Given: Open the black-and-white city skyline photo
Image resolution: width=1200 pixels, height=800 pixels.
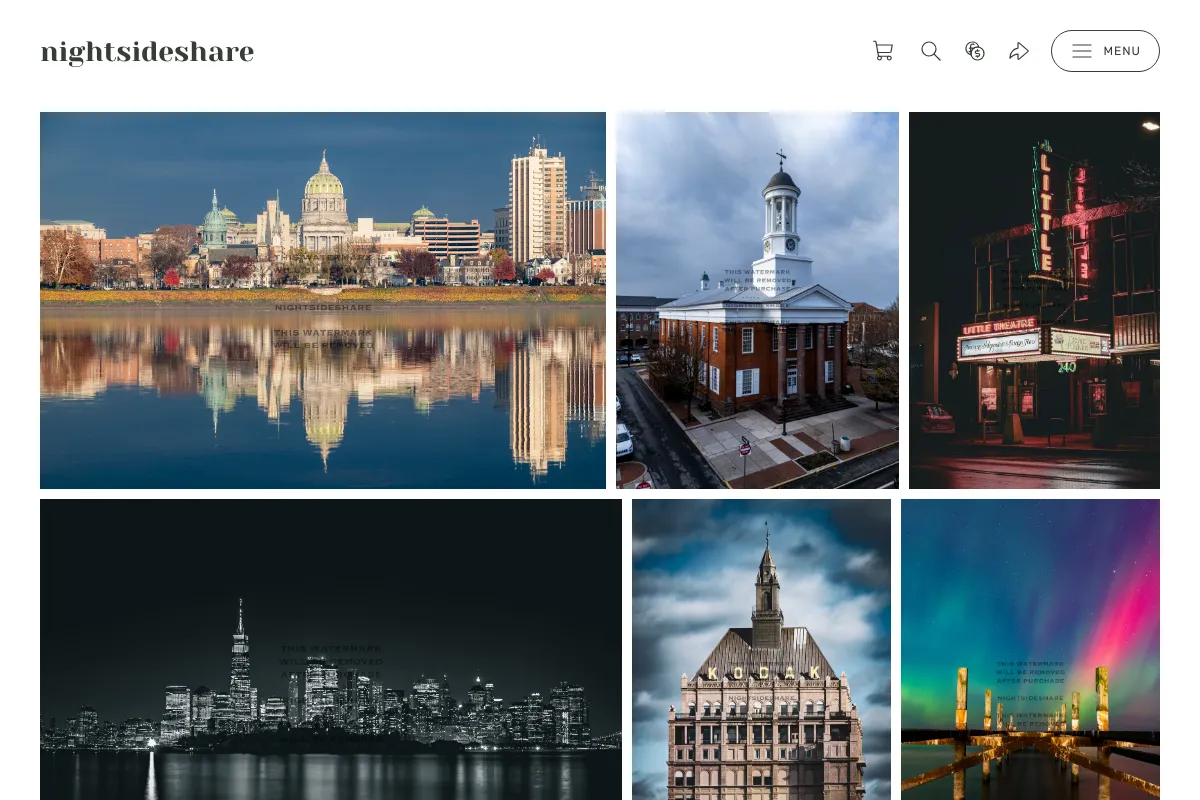Looking at the screenshot, I should 331,649.
